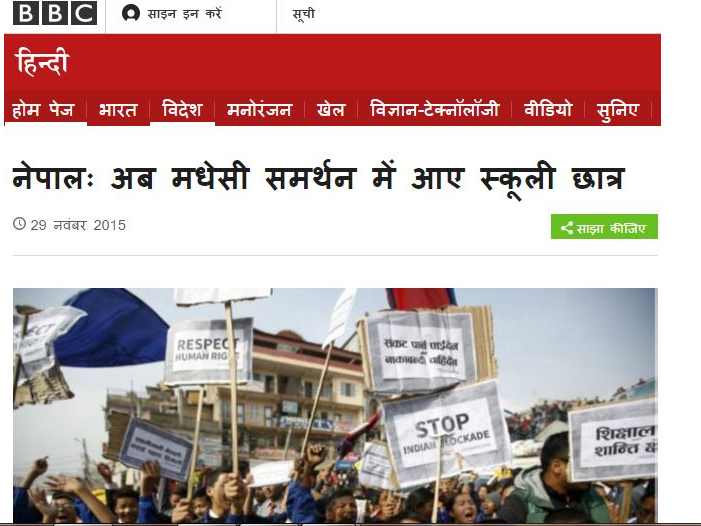Open the protest photo thumbnail

(335, 405)
